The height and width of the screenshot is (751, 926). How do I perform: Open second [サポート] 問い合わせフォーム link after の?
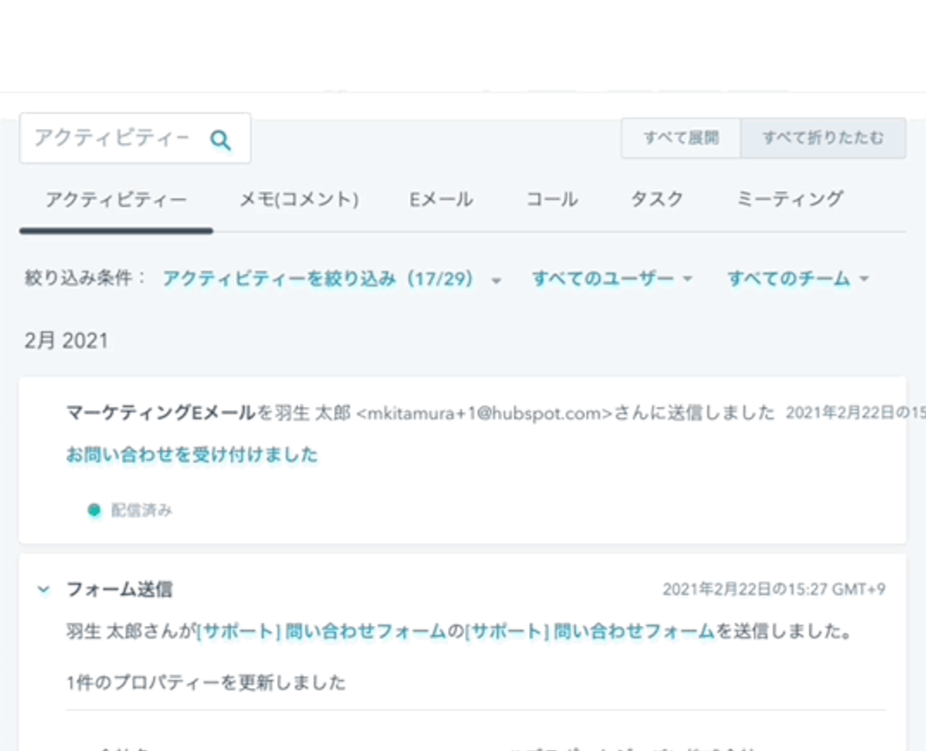tap(591, 632)
